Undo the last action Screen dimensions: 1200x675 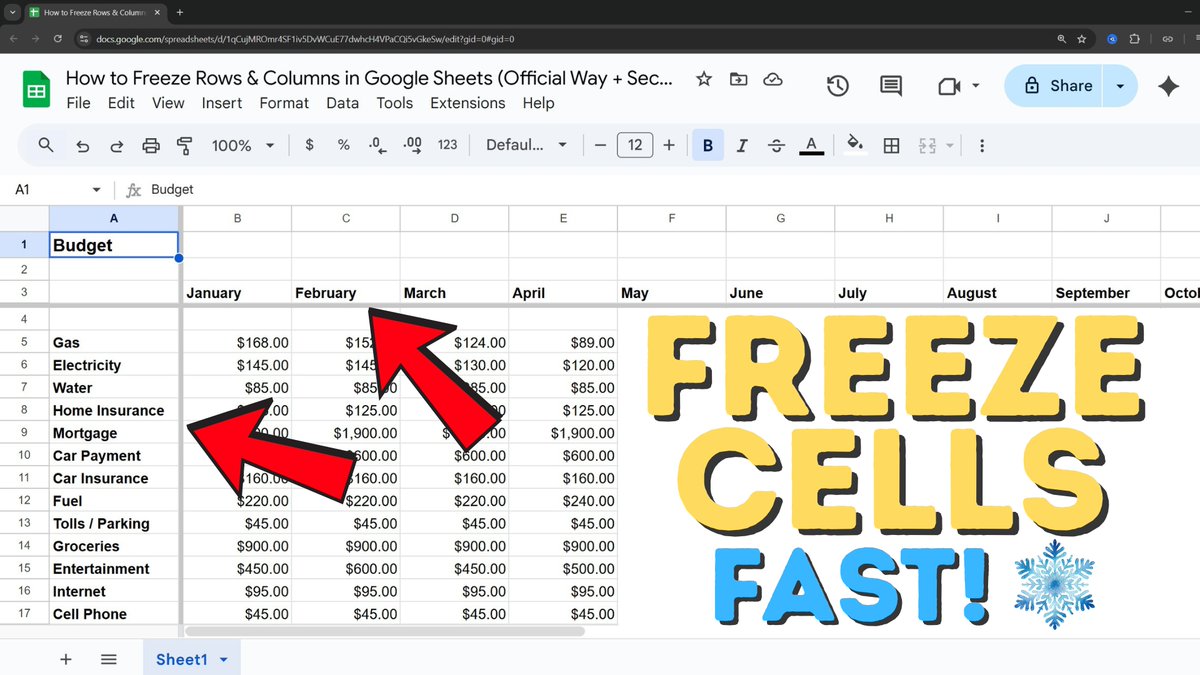83,146
